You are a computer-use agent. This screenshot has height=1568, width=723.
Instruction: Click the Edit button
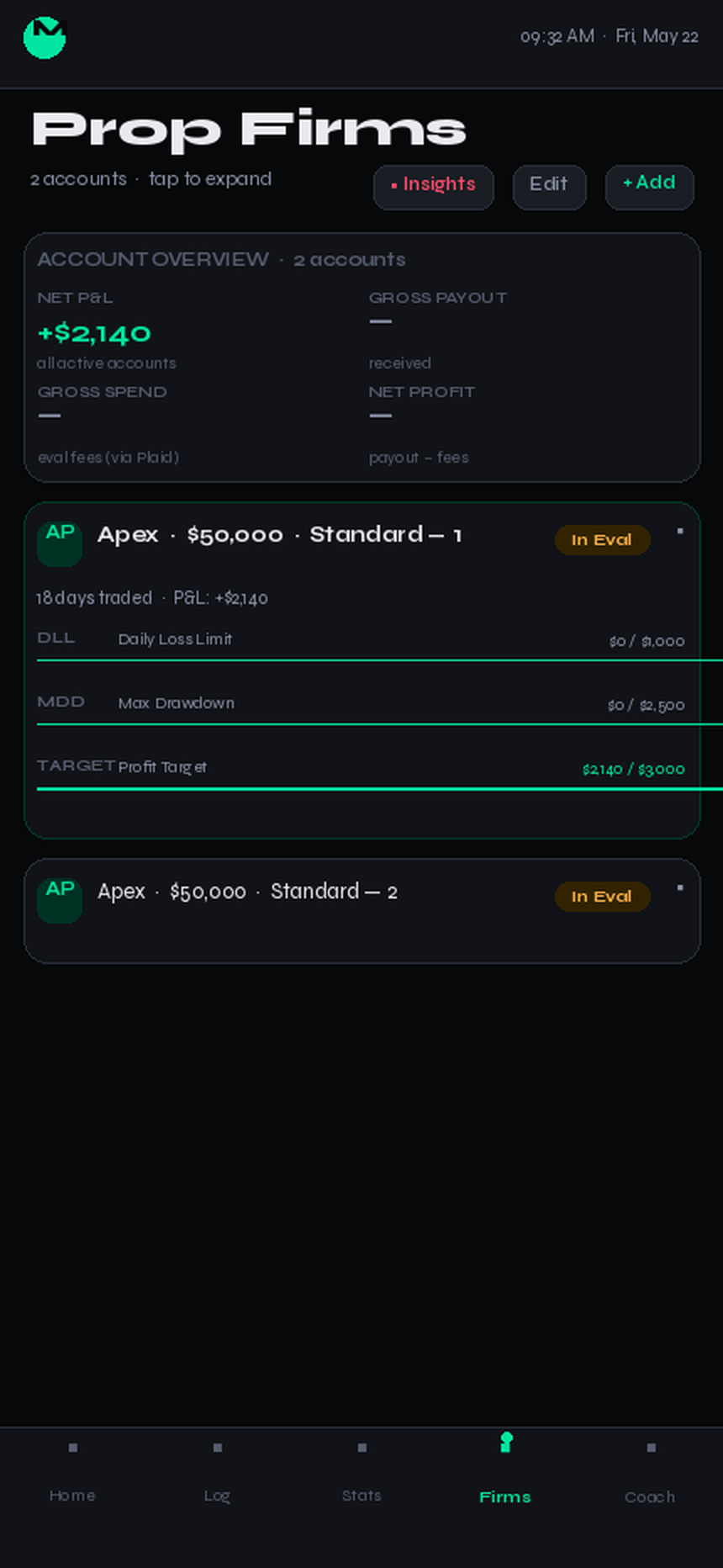click(x=550, y=187)
